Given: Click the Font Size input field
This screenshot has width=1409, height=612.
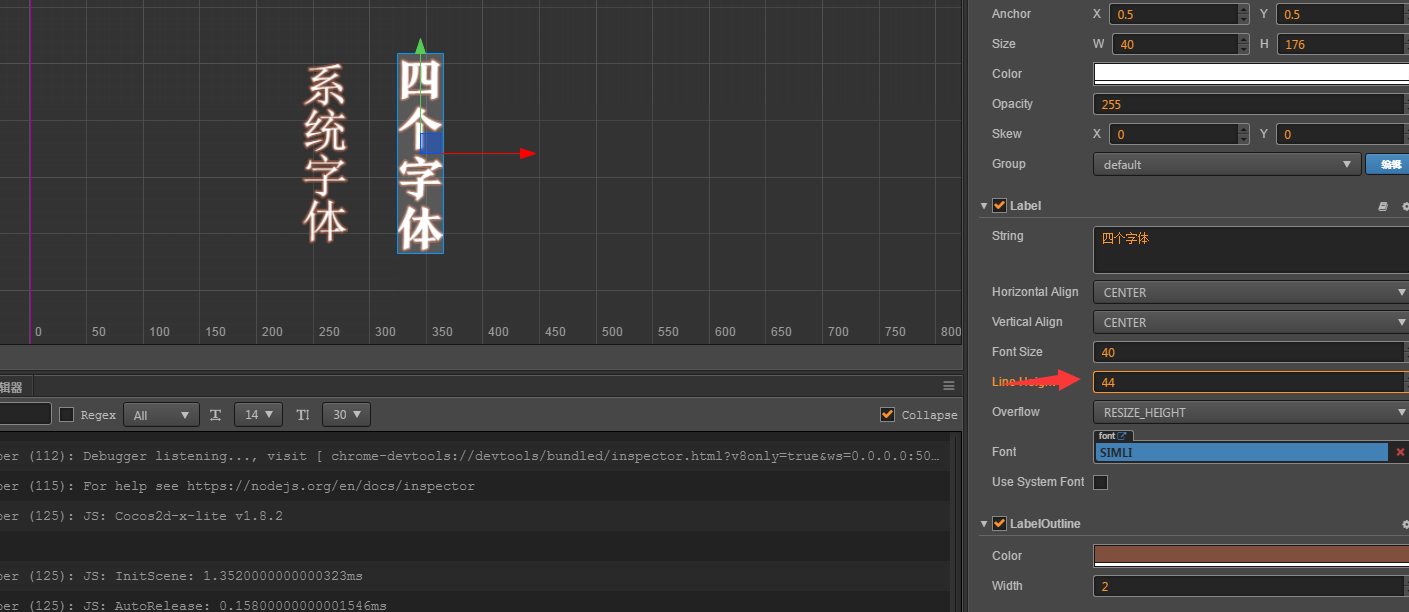Looking at the screenshot, I should (1251, 352).
